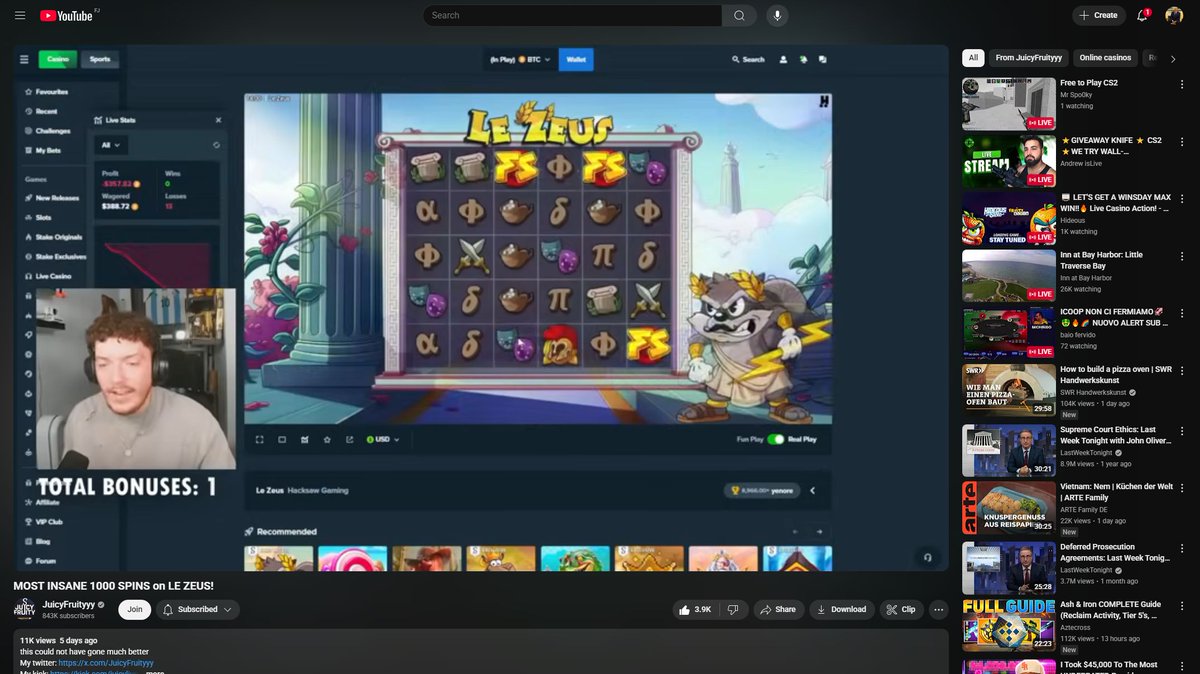Download this video

pyautogui.click(x=841, y=609)
